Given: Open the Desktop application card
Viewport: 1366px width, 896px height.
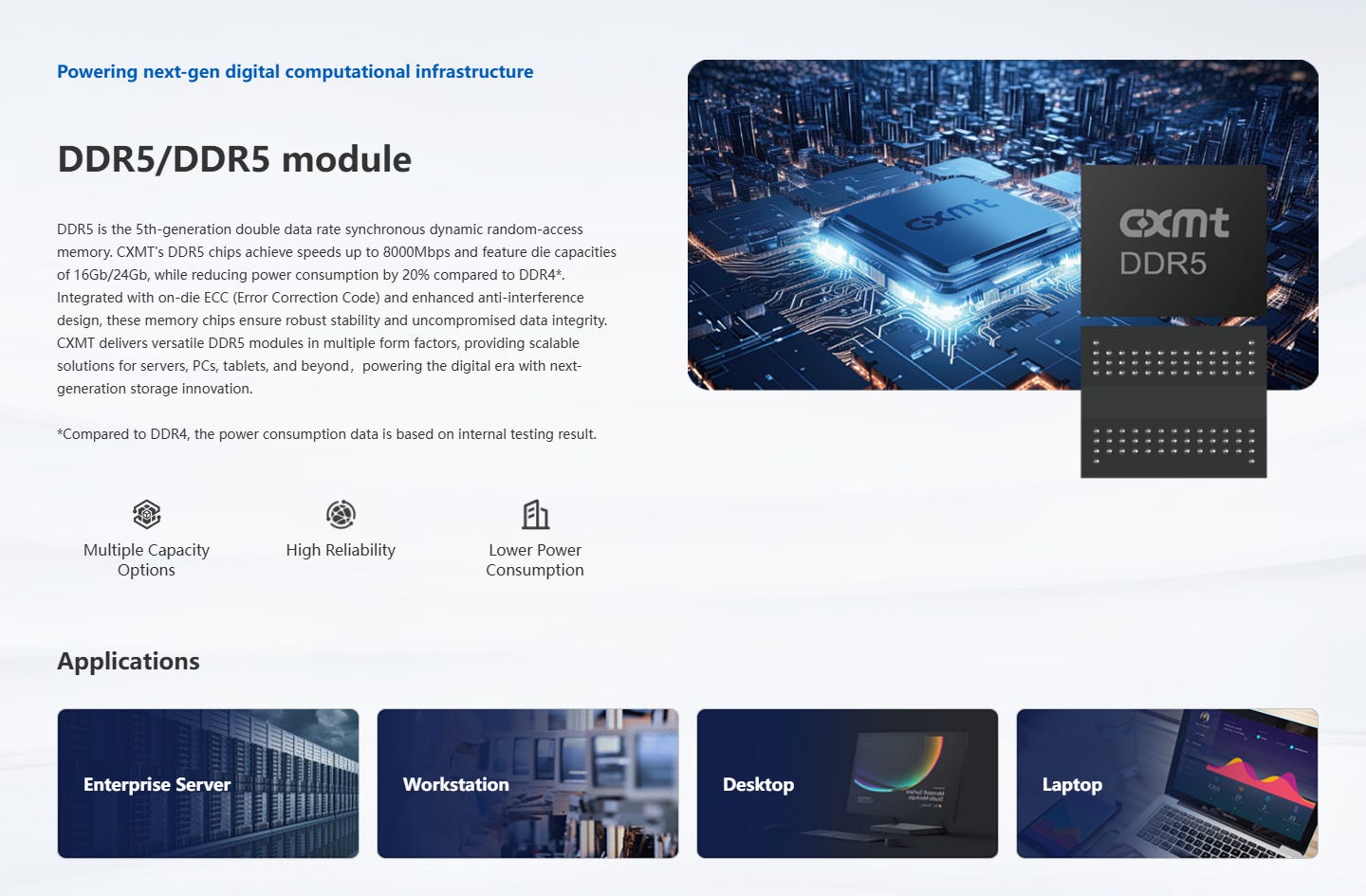Looking at the screenshot, I should point(847,783).
